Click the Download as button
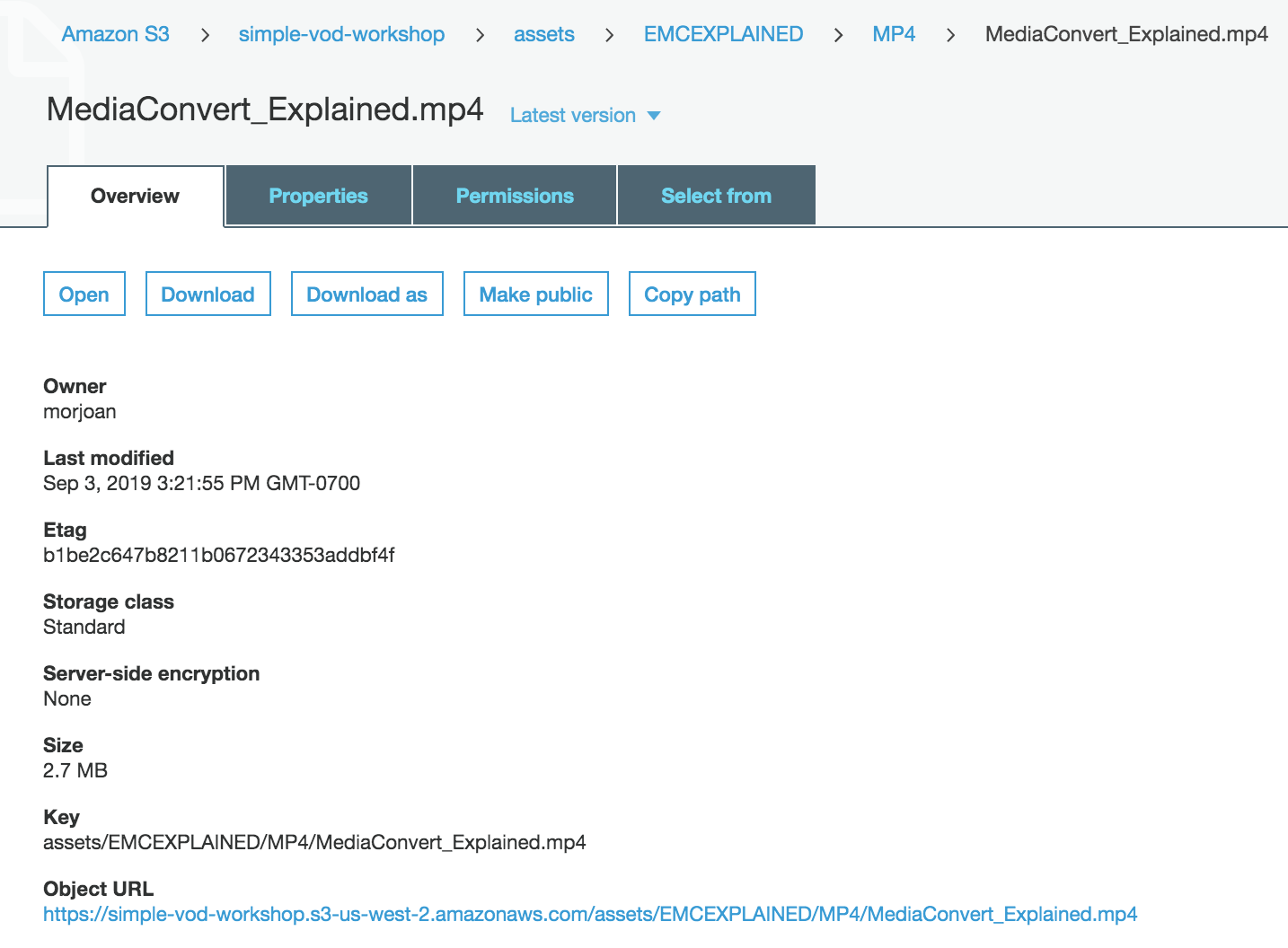1288x948 pixels. click(367, 294)
